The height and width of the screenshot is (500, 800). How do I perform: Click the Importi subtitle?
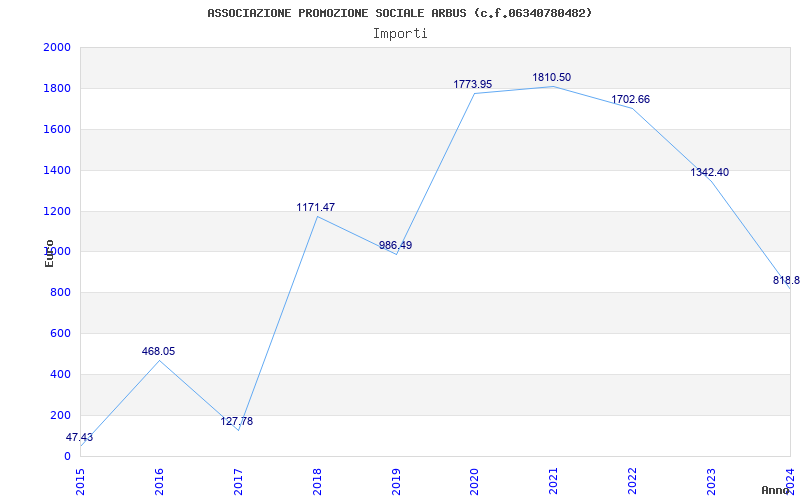coord(400,34)
